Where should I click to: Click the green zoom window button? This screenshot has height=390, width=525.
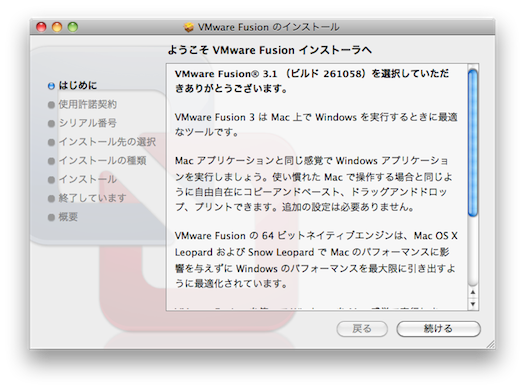73,27
